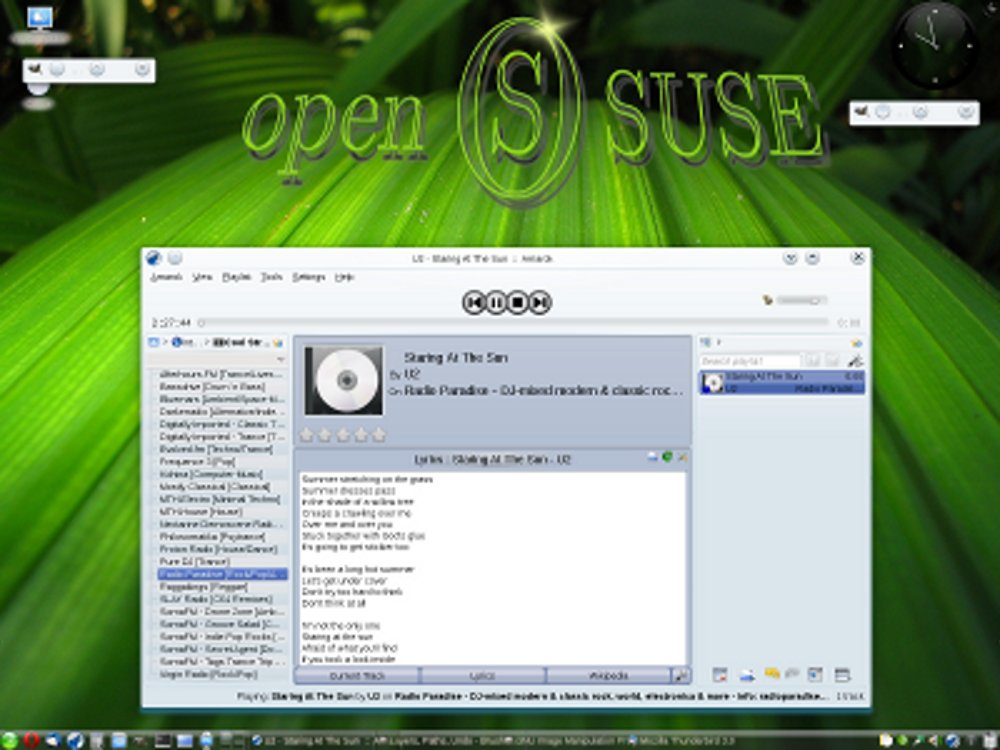The width and height of the screenshot is (1000, 750).
Task: Rate track three stars
Action: [343, 435]
